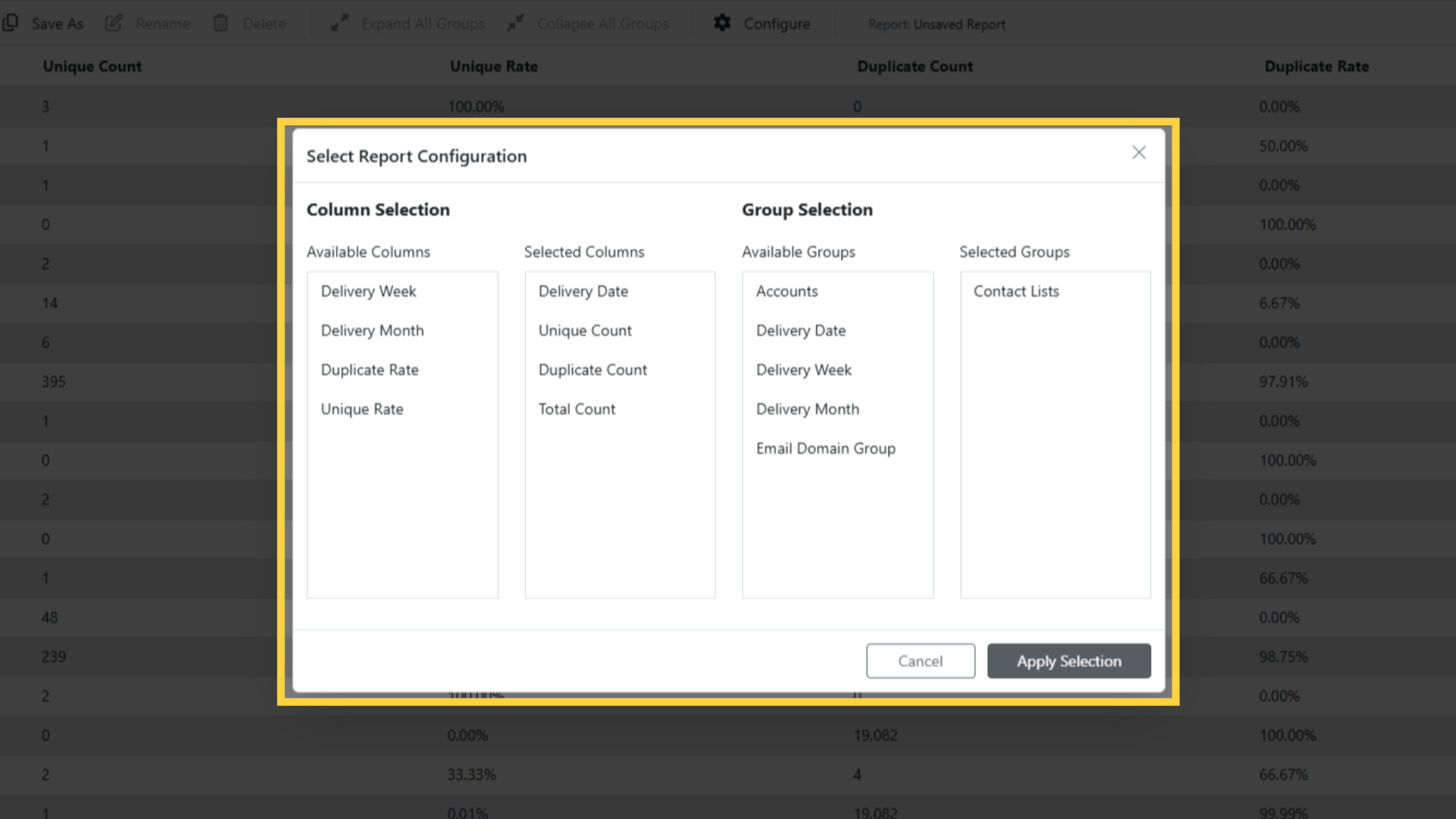This screenshot has height=819, width=1456.
Task: Click the 99.99% duplicate rate cell
Action: [1284, 812]
